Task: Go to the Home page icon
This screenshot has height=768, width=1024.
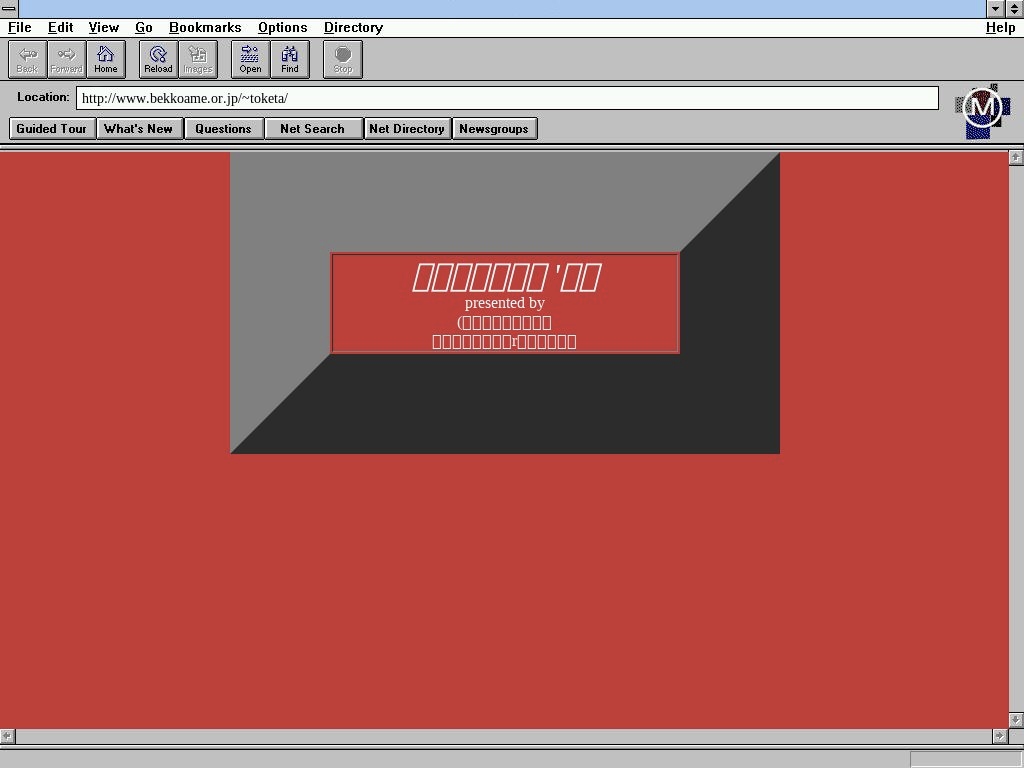Action: pos(106,59)
